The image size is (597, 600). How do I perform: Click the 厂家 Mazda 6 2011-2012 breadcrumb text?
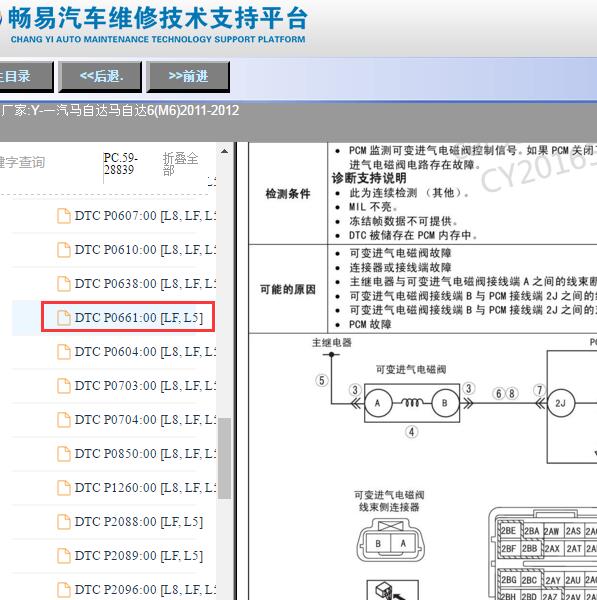coord(120,111)
